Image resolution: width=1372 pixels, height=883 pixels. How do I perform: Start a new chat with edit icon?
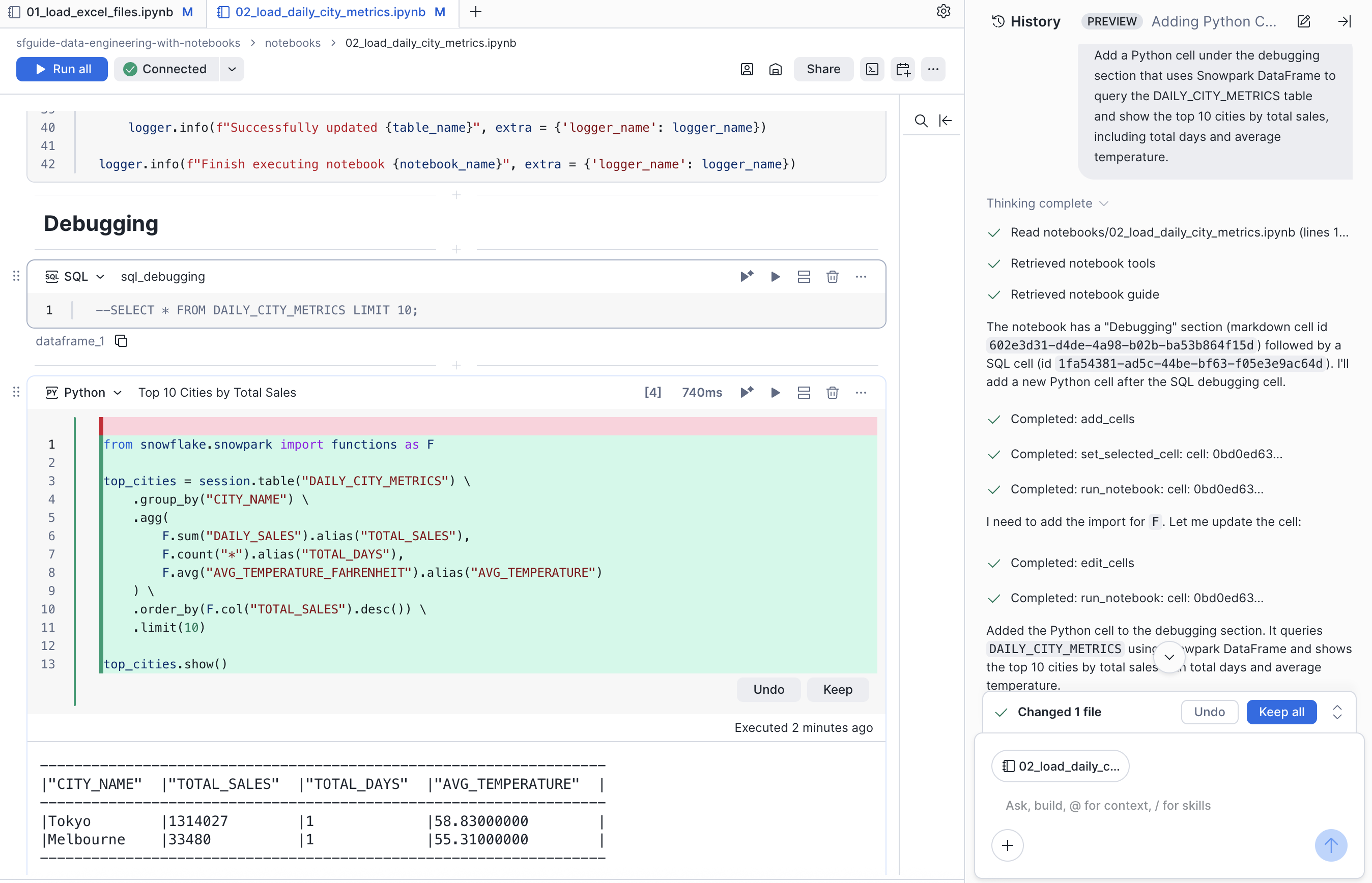pos(1304,22)
